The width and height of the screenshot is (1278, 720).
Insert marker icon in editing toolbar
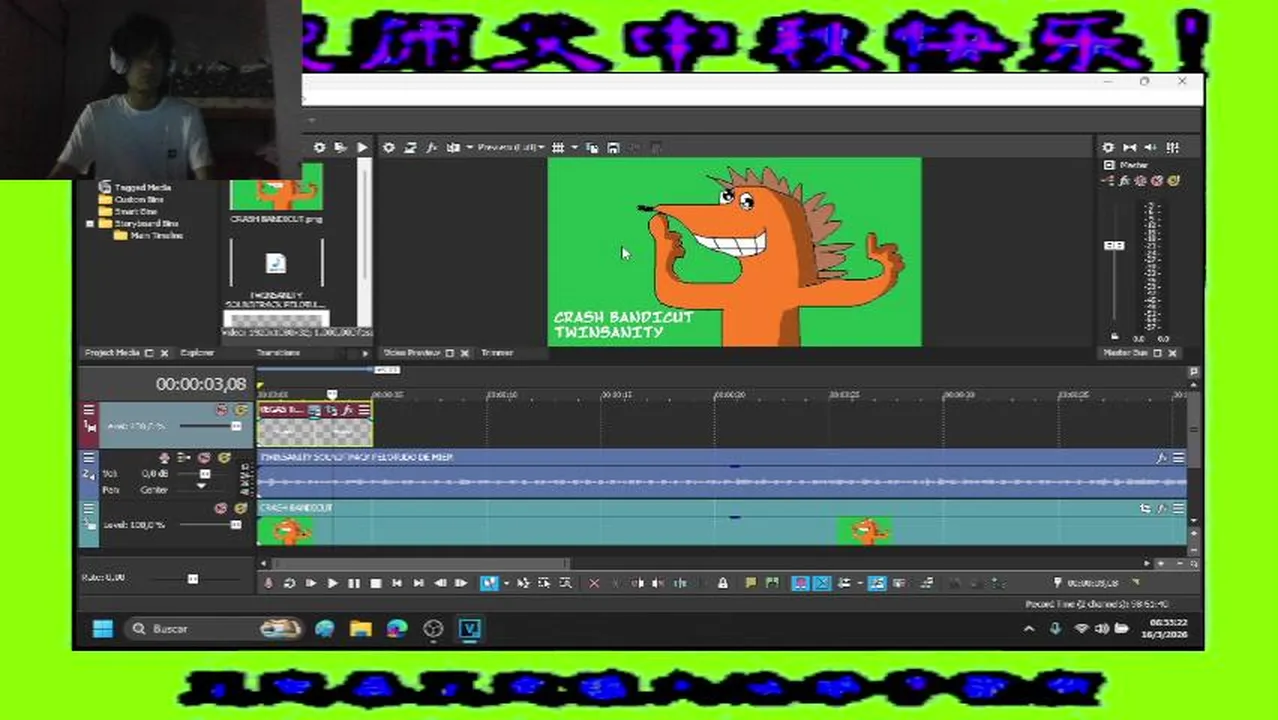point(751,583)
